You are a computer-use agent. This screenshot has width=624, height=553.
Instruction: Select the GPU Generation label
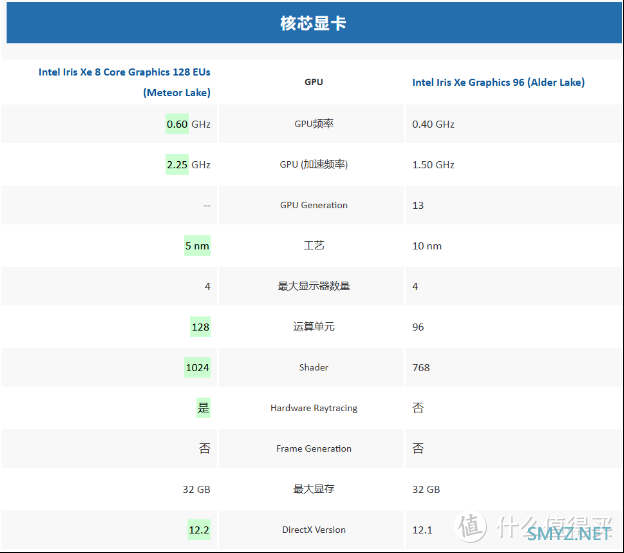(x=314, y=205)
